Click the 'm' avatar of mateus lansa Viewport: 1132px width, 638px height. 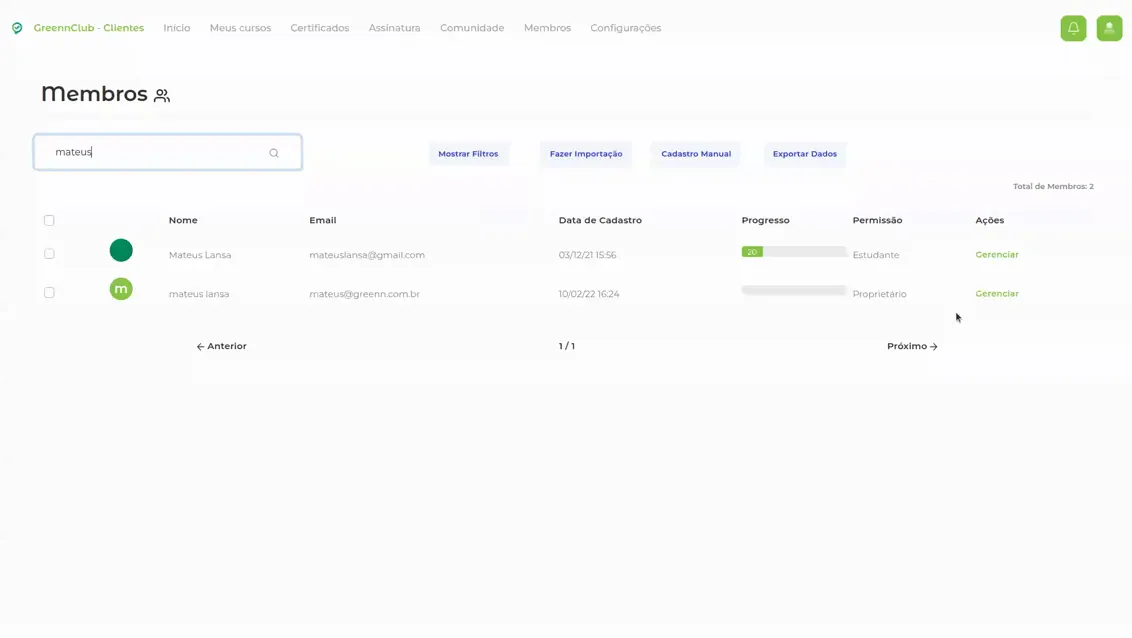tap(121, 289)
